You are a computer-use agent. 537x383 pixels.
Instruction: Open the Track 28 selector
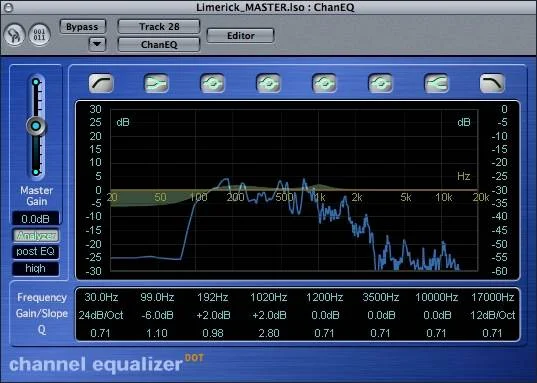point(159,27)
